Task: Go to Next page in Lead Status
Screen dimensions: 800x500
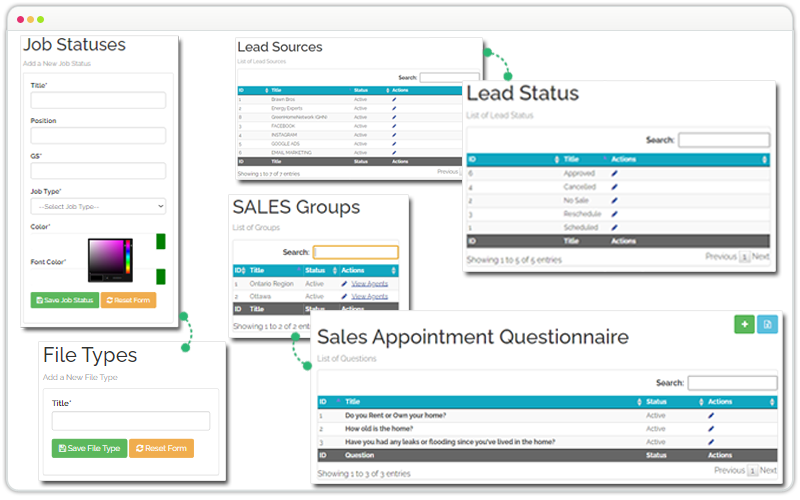Action: click(x=761, y=257)
